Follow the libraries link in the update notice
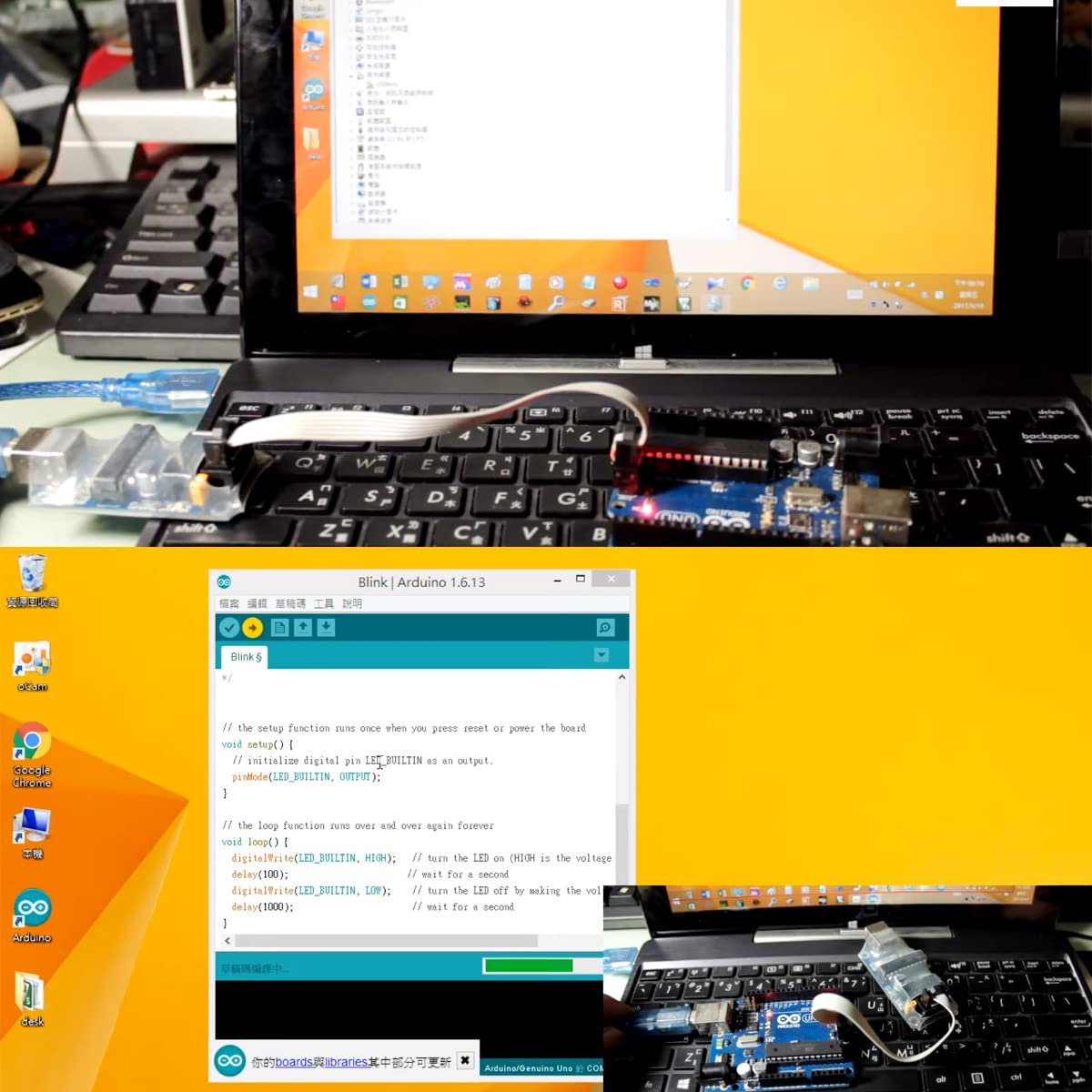 click(346, 1062)
